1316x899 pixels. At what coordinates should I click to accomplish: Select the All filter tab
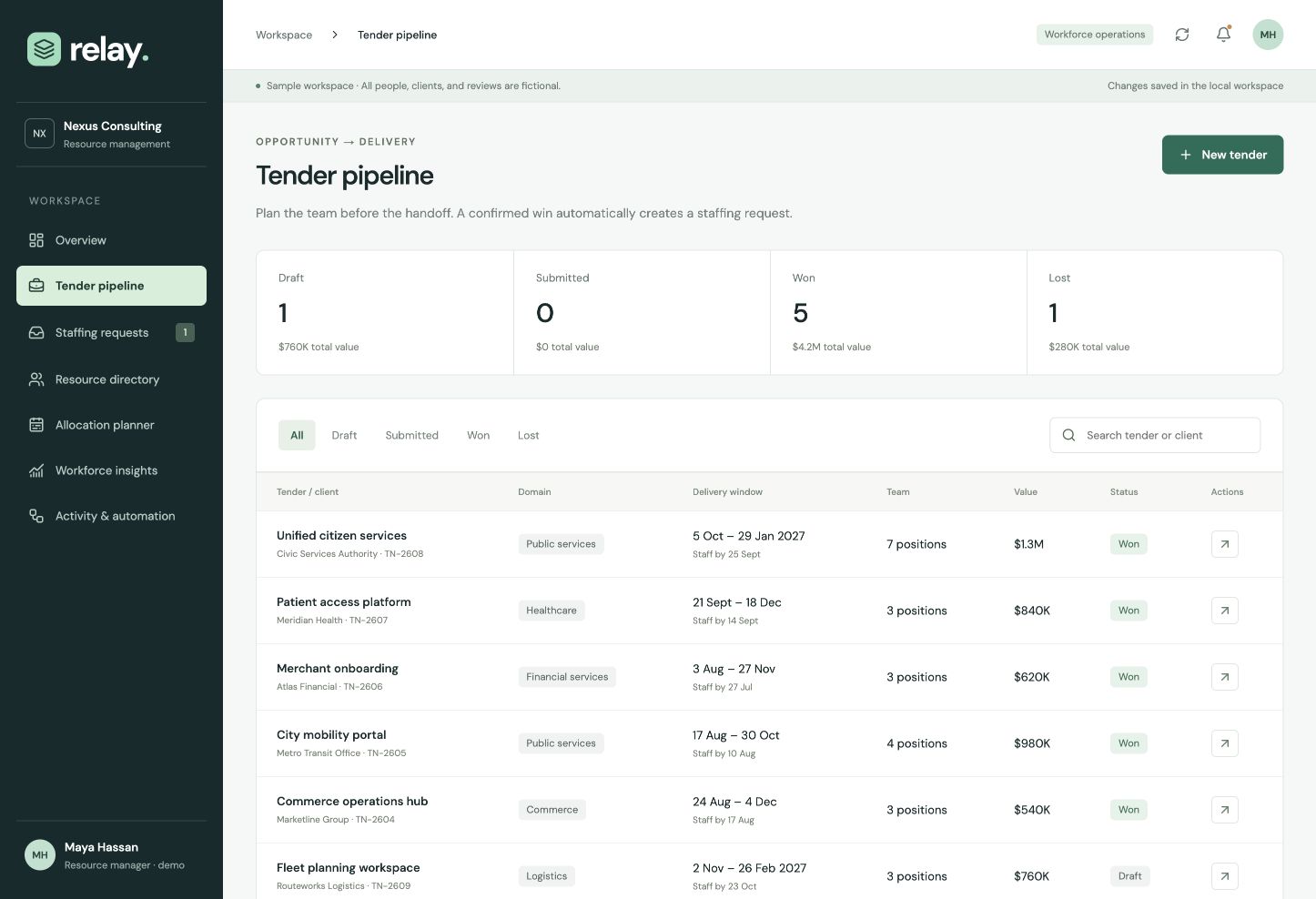[297, 435]
